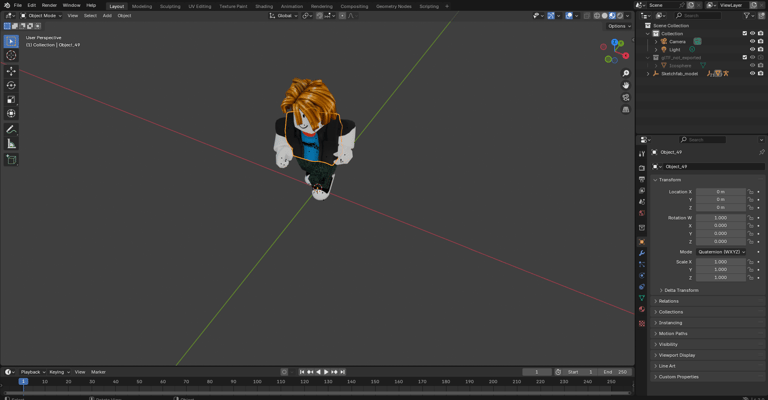The image size is (768, 400).
Task: Jump to the timeline end frame
Action: pos(343,372)
